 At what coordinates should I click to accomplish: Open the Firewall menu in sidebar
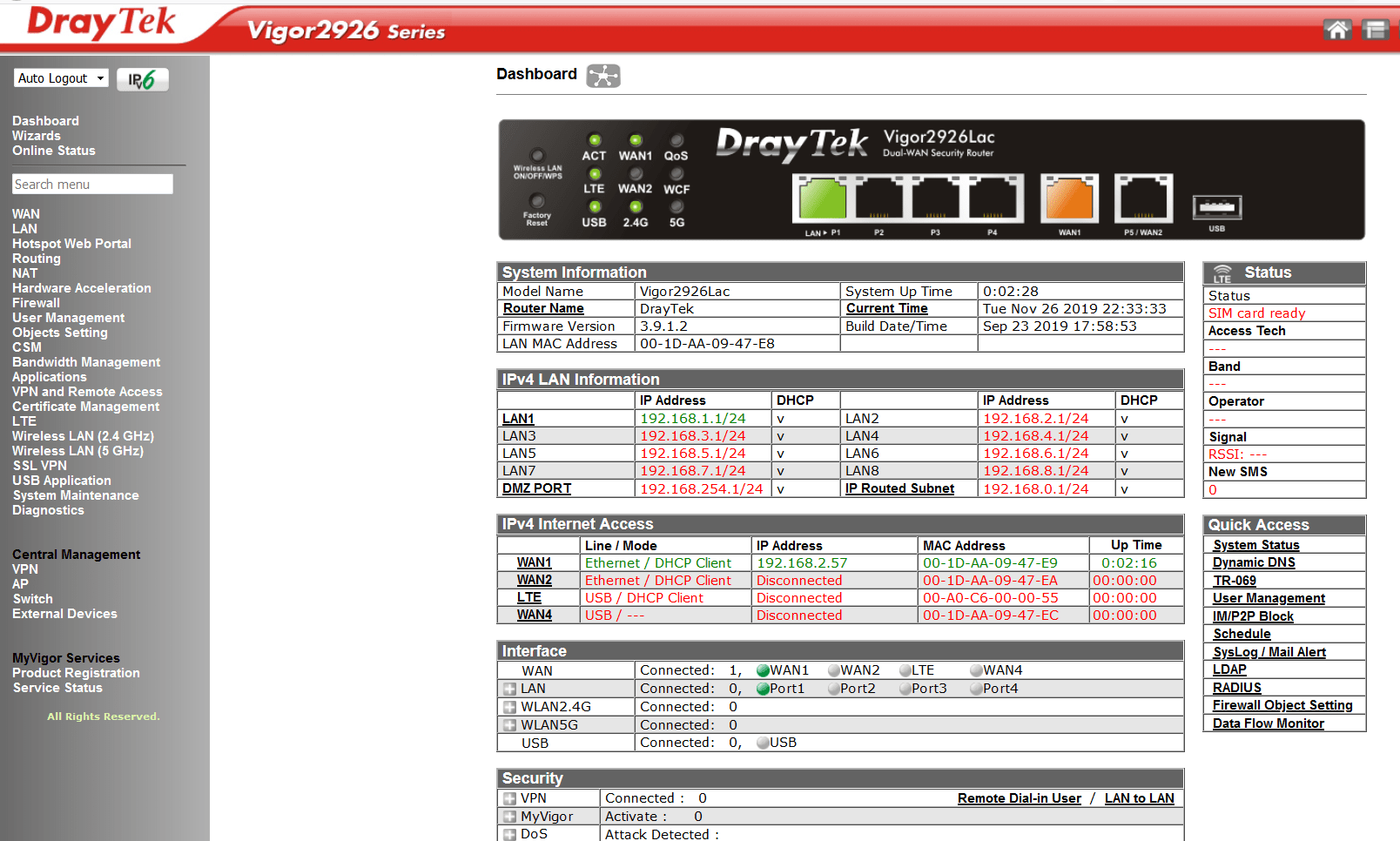coord(37,303)
